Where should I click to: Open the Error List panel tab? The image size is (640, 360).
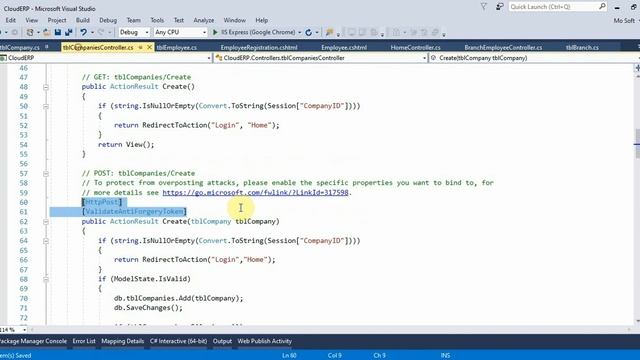[84, 341]
